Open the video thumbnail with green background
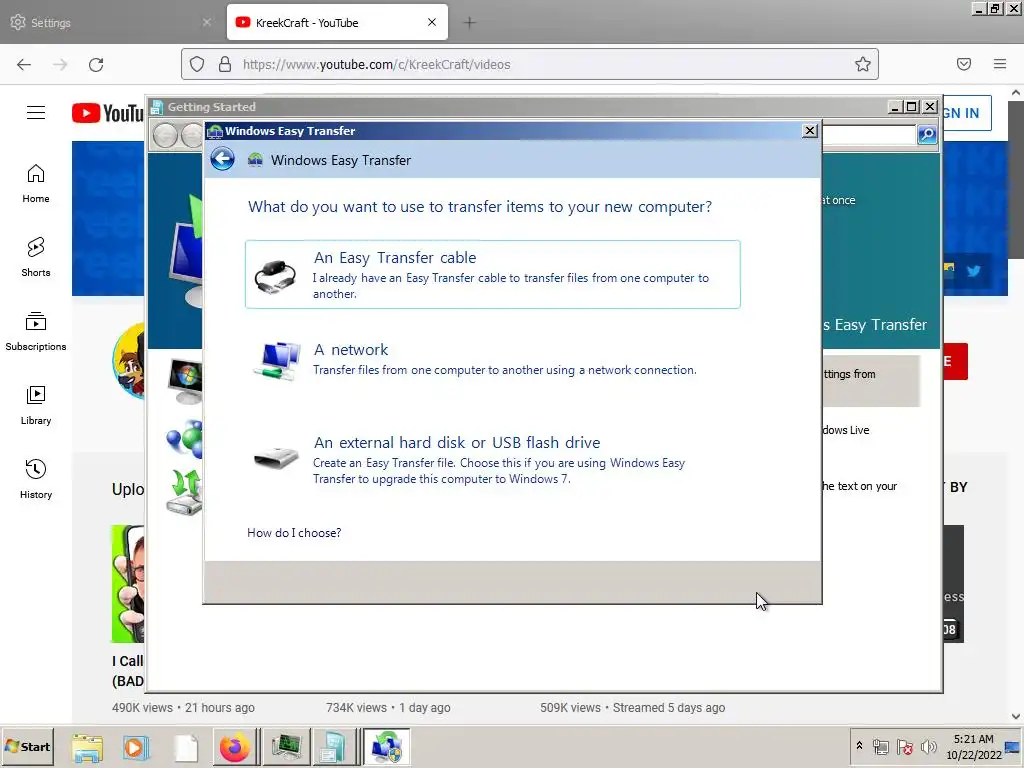The image size is (1024, 768). pos(128,584)
